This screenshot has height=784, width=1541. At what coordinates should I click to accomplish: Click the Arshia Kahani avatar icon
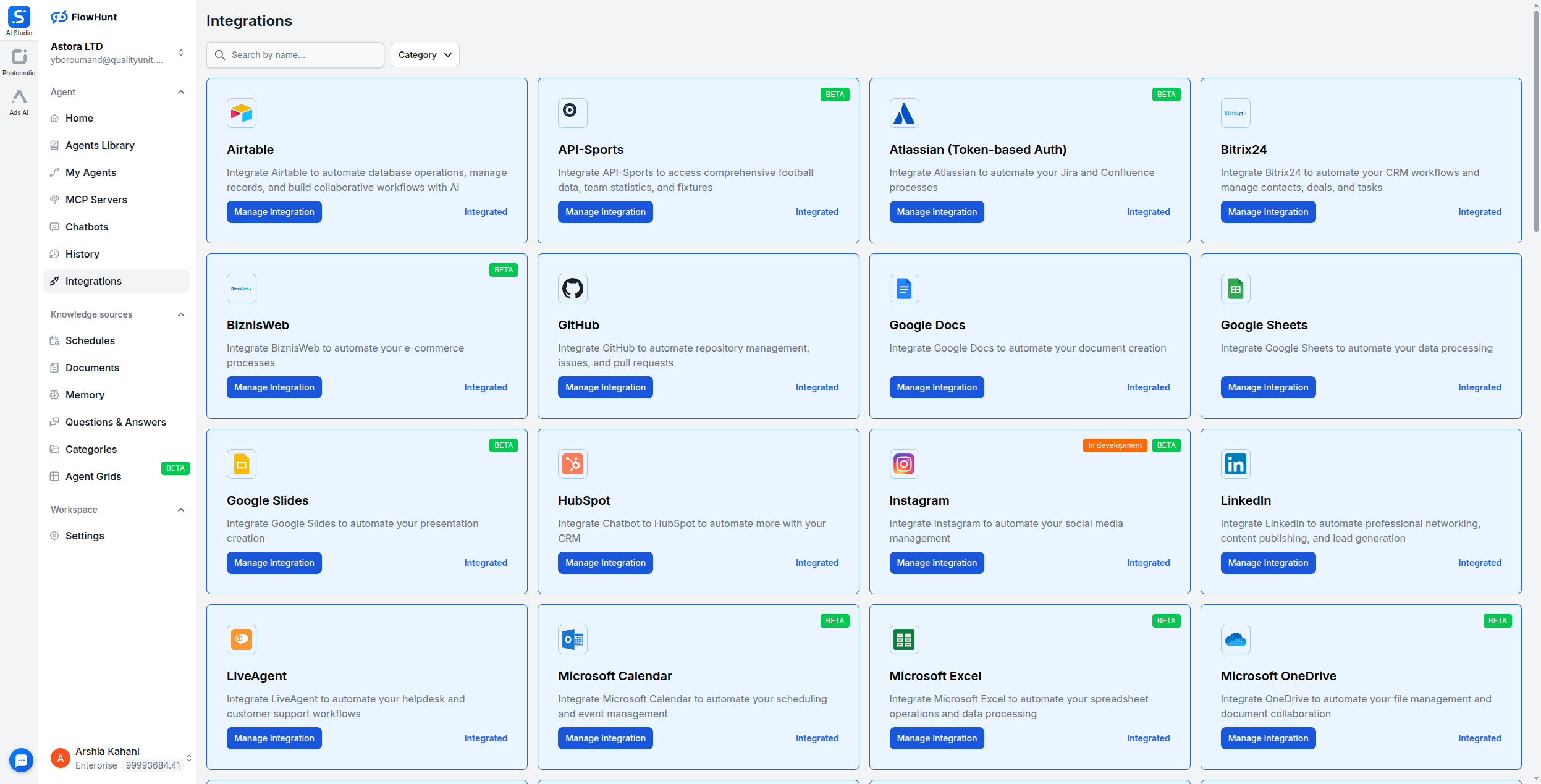60,758
